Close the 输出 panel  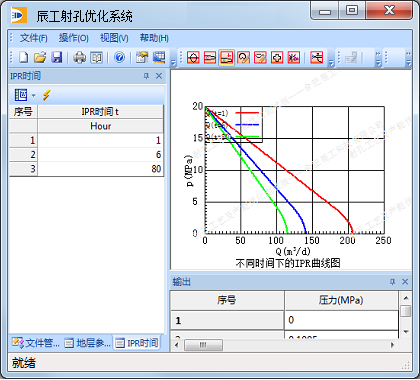point(405,282)
